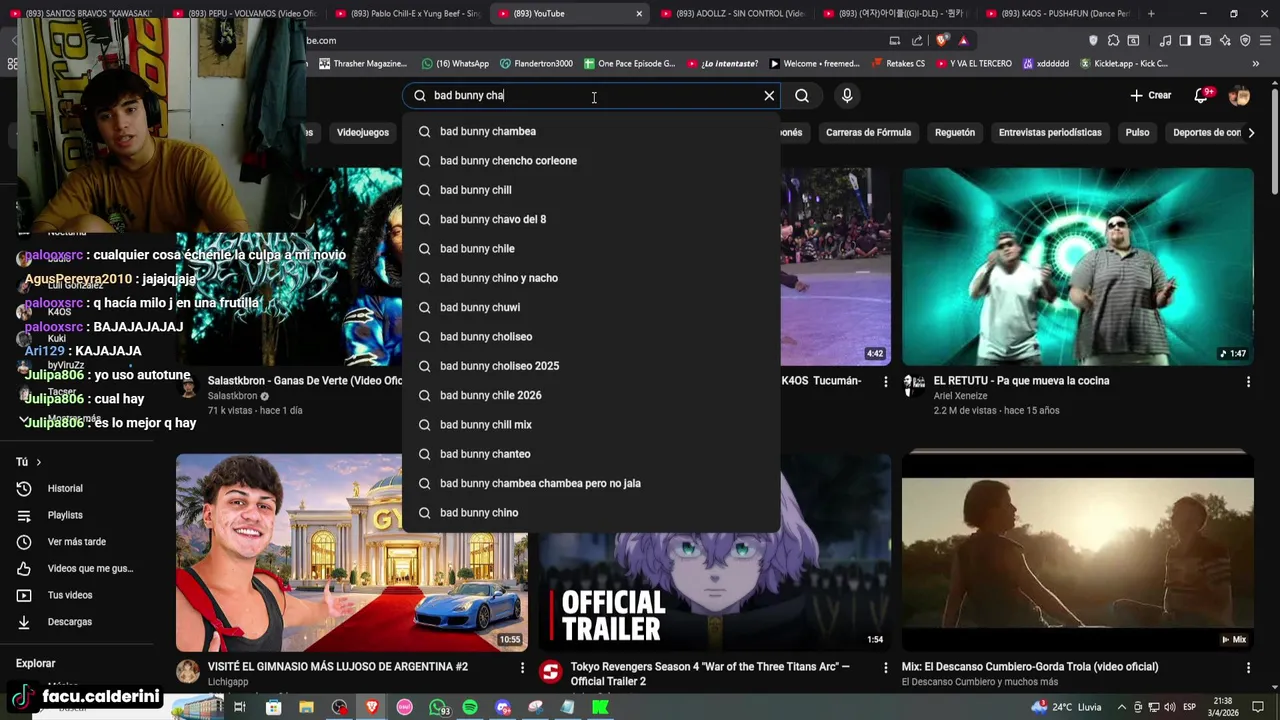Image resolution: width=1280 pixels, height=720 pixels.
Task: Switch to the Pablo Chill-E x Yung Beef tab
Action: coord(407,14)
